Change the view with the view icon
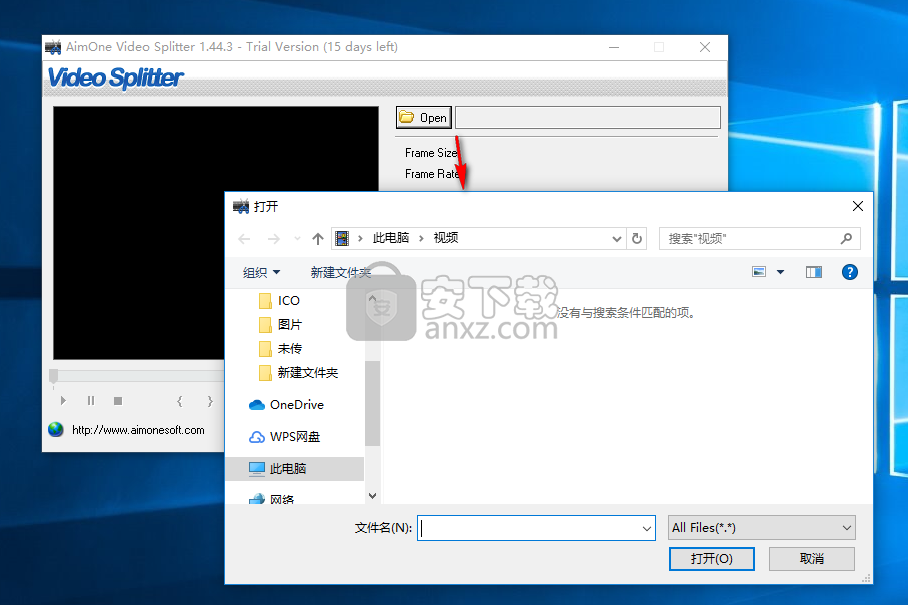 (759, 272)
